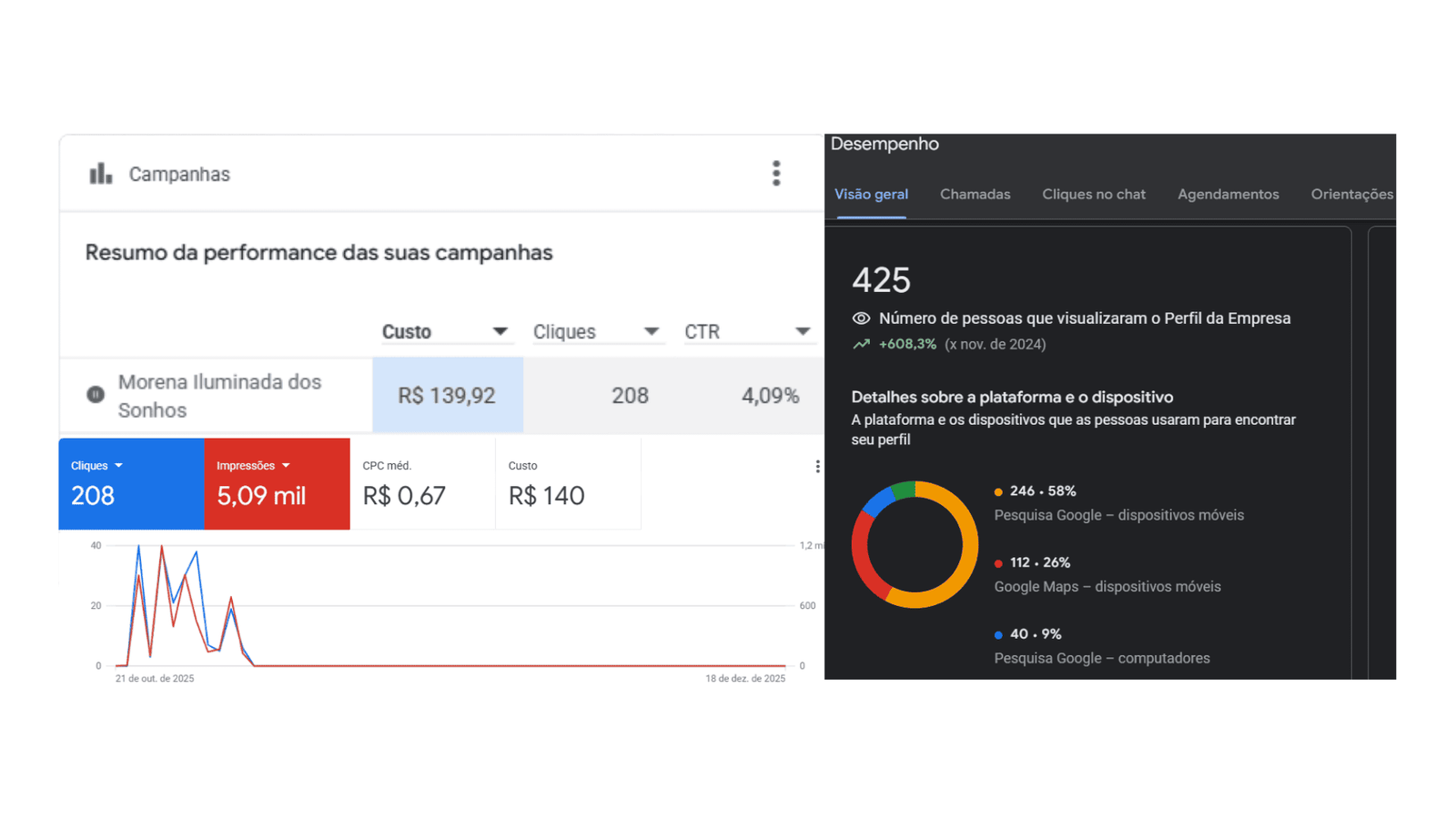1456x819 pixels.
Task: Open the Cliques no chat tab
Action: click(x=1093, y=195)
